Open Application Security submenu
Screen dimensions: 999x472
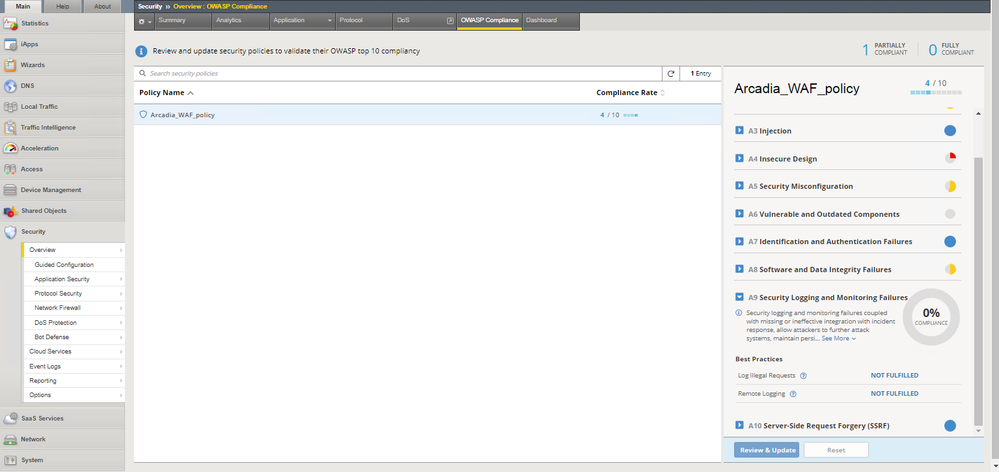tap(73, 280)
